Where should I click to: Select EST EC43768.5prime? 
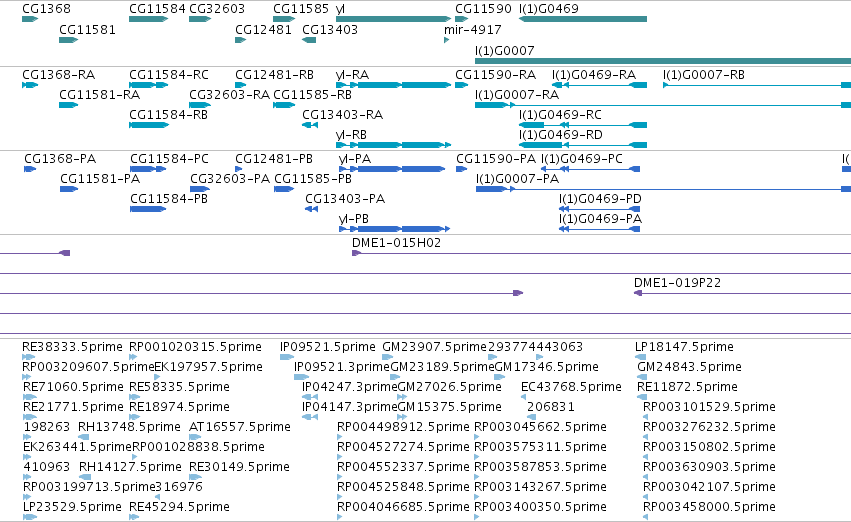tap(524, 397)
